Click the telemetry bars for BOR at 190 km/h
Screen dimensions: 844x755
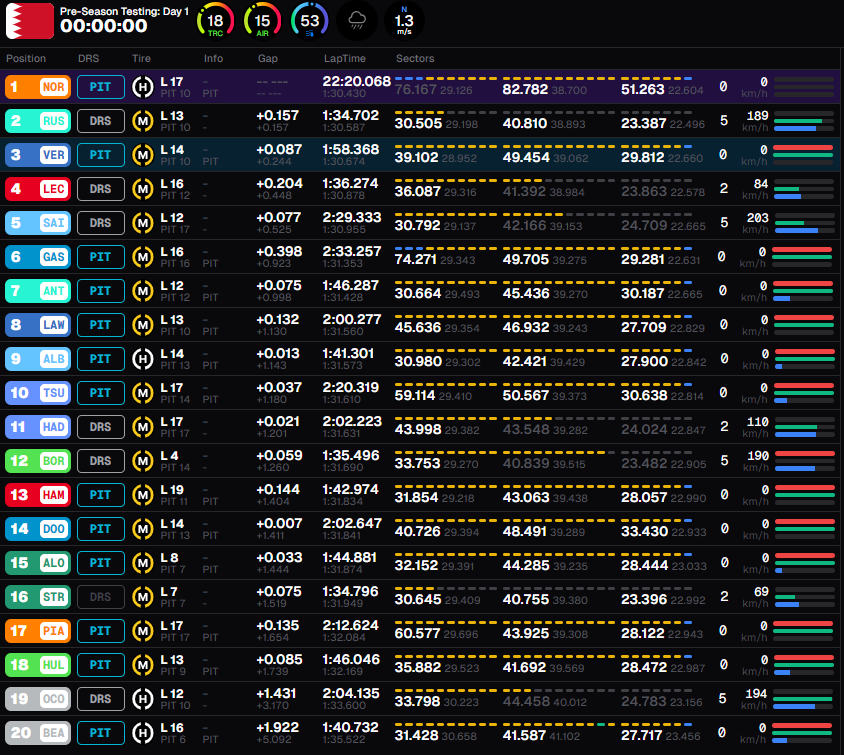[x=804, y=461]
